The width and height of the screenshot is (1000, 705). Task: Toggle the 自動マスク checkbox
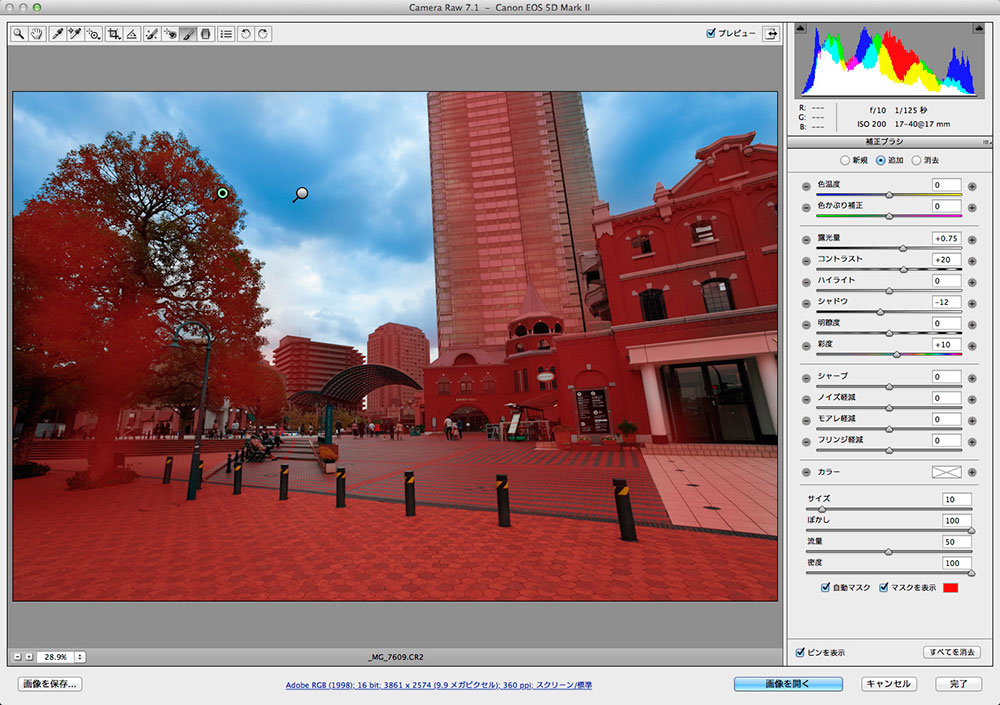825,587
